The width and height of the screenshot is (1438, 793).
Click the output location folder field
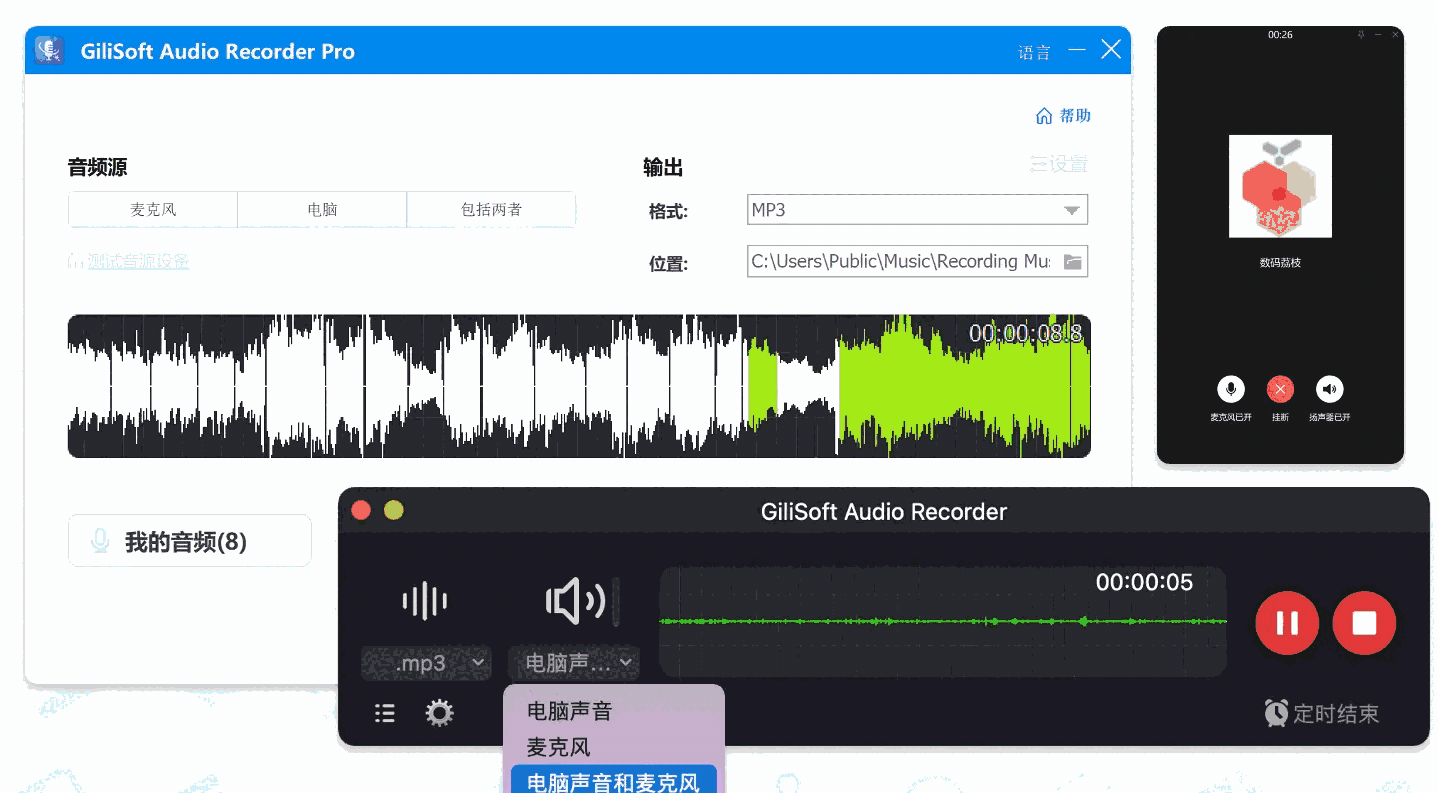(x=915, y=261)
